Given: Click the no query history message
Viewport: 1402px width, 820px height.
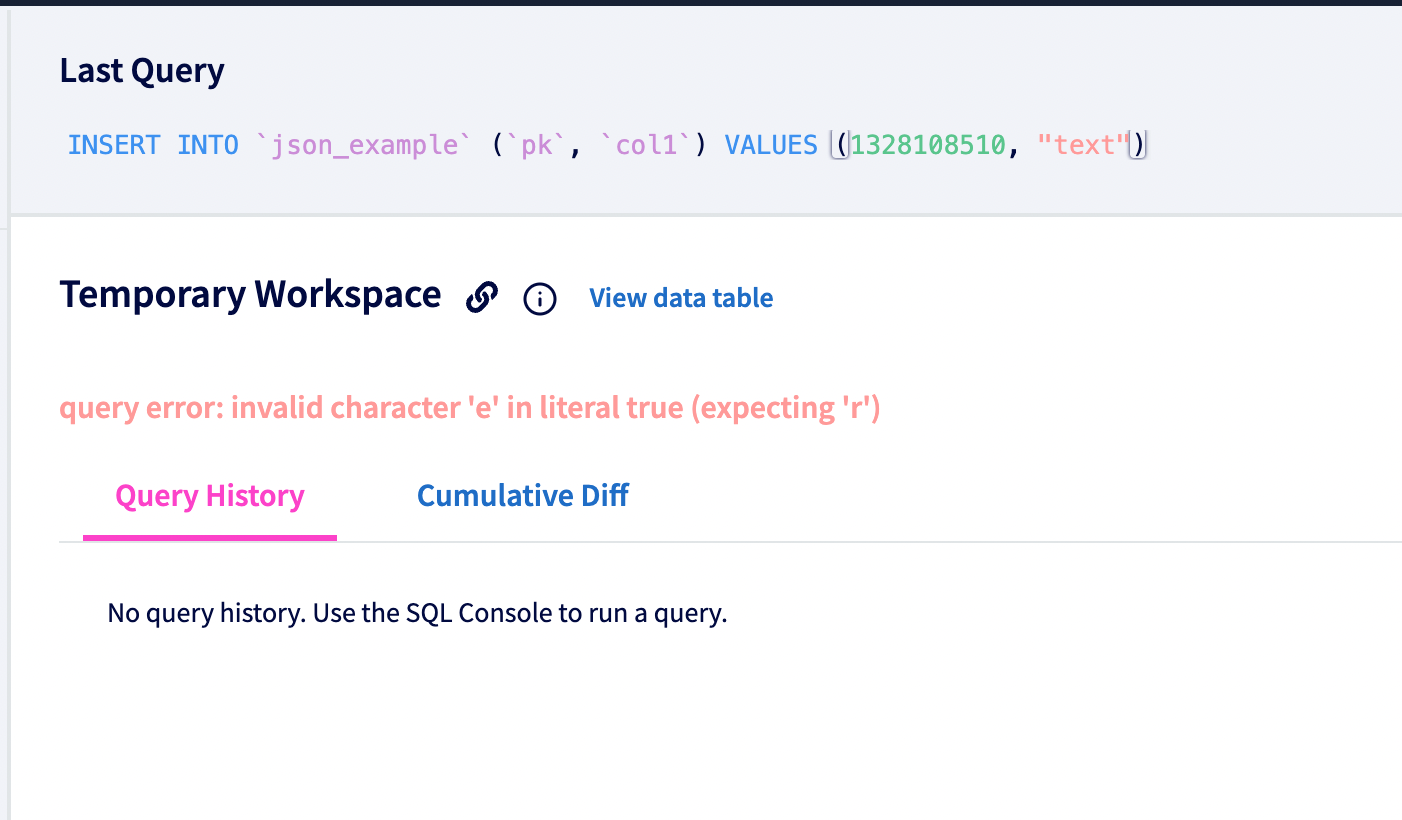Looking at the screenshot, I should (x=416, y=612).
